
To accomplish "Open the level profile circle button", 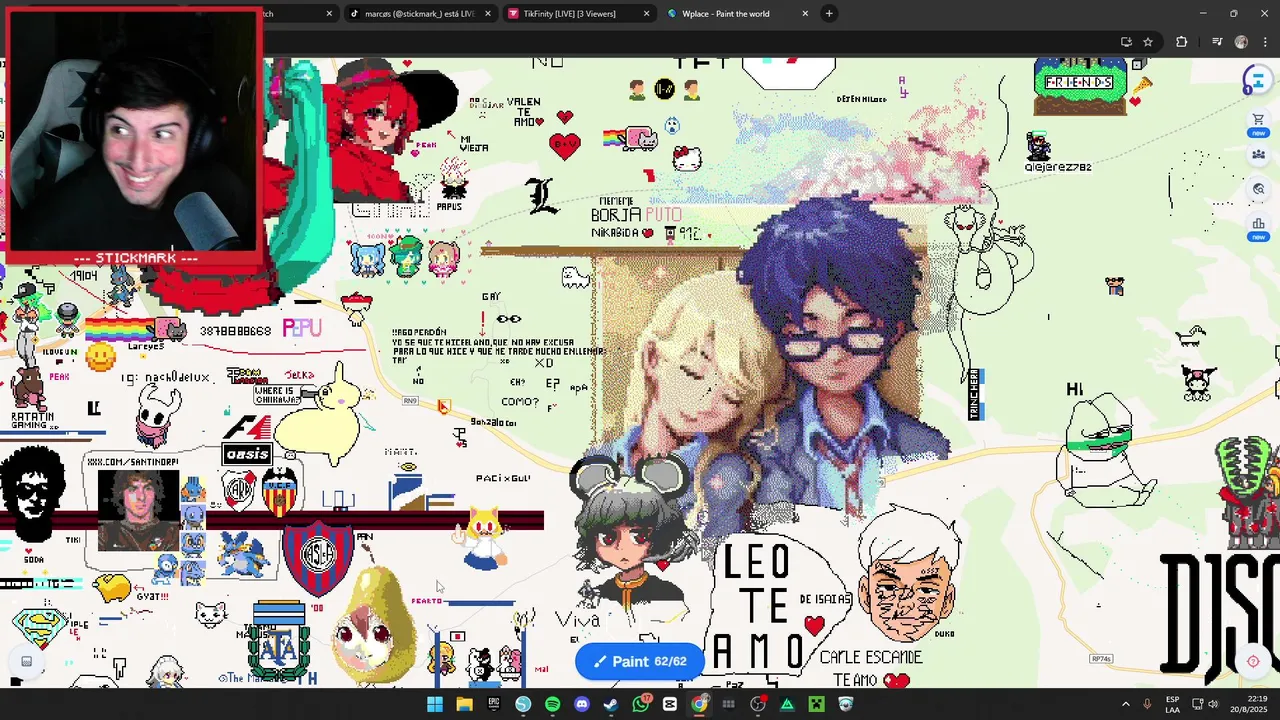I will pos(1256,80).
